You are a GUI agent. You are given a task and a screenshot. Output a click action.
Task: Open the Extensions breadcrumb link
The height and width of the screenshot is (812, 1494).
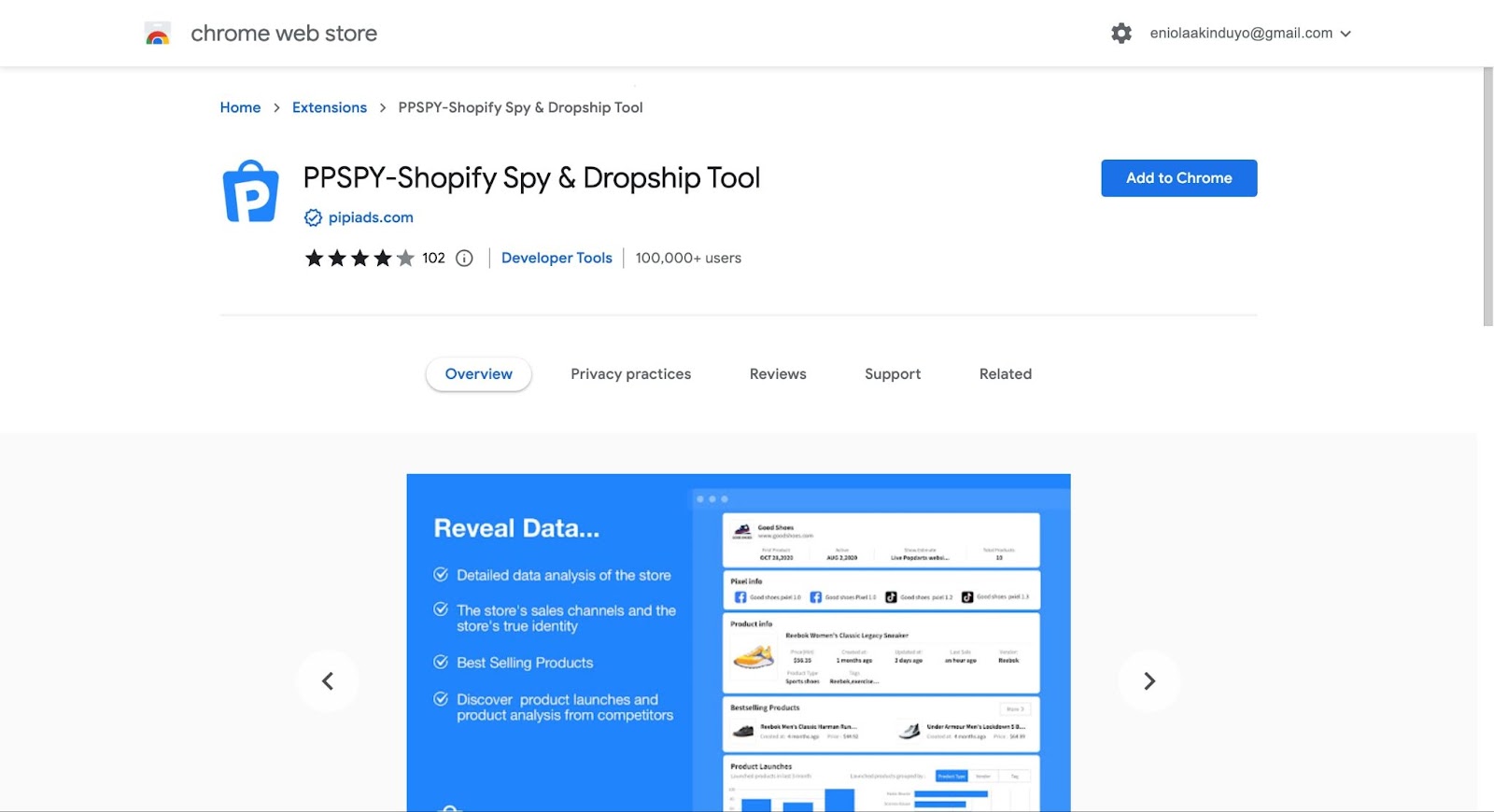click(x=330, y=107)
